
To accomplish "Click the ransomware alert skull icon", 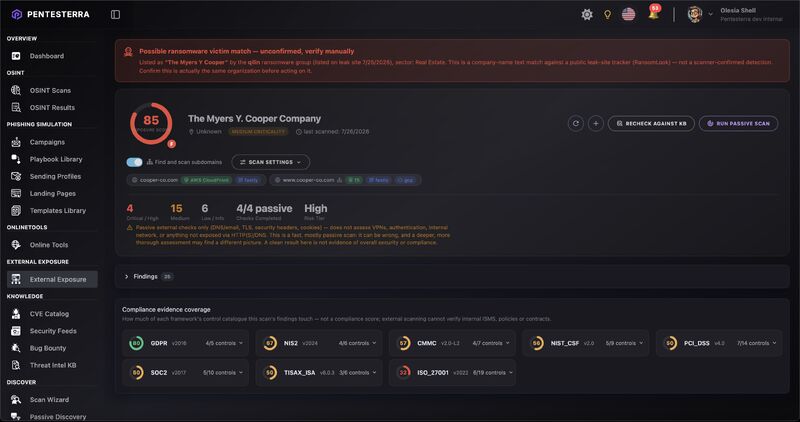I will click(128, 52).
